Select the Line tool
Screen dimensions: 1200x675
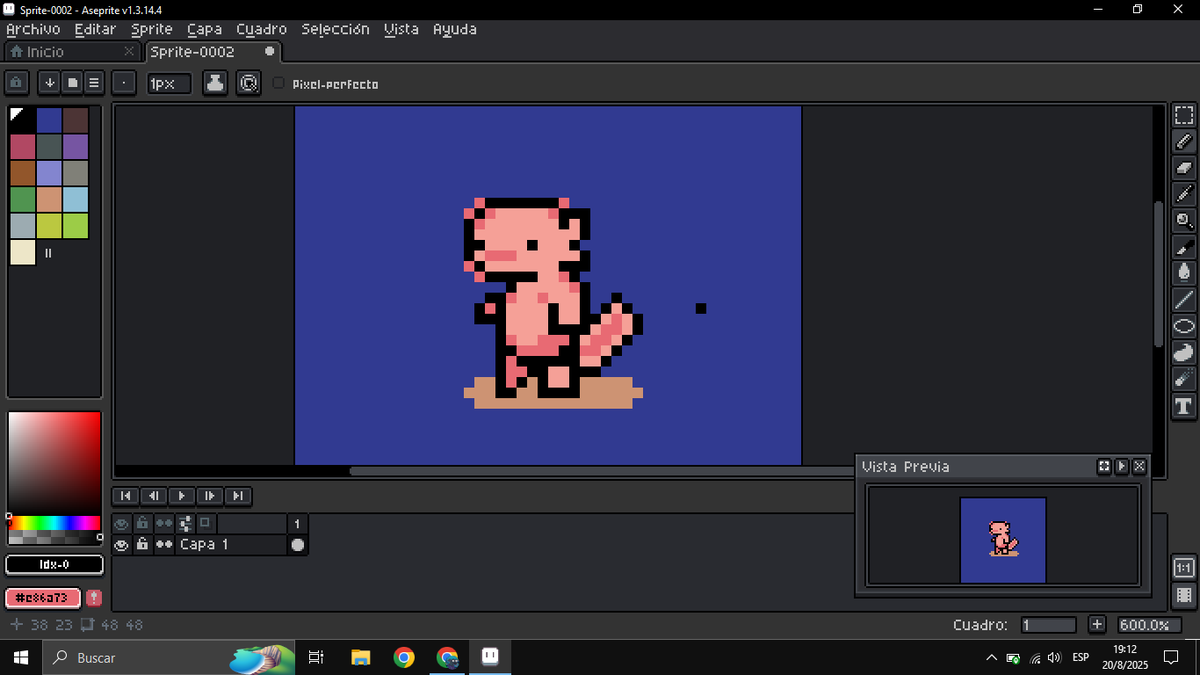(x=1184, y=299)
